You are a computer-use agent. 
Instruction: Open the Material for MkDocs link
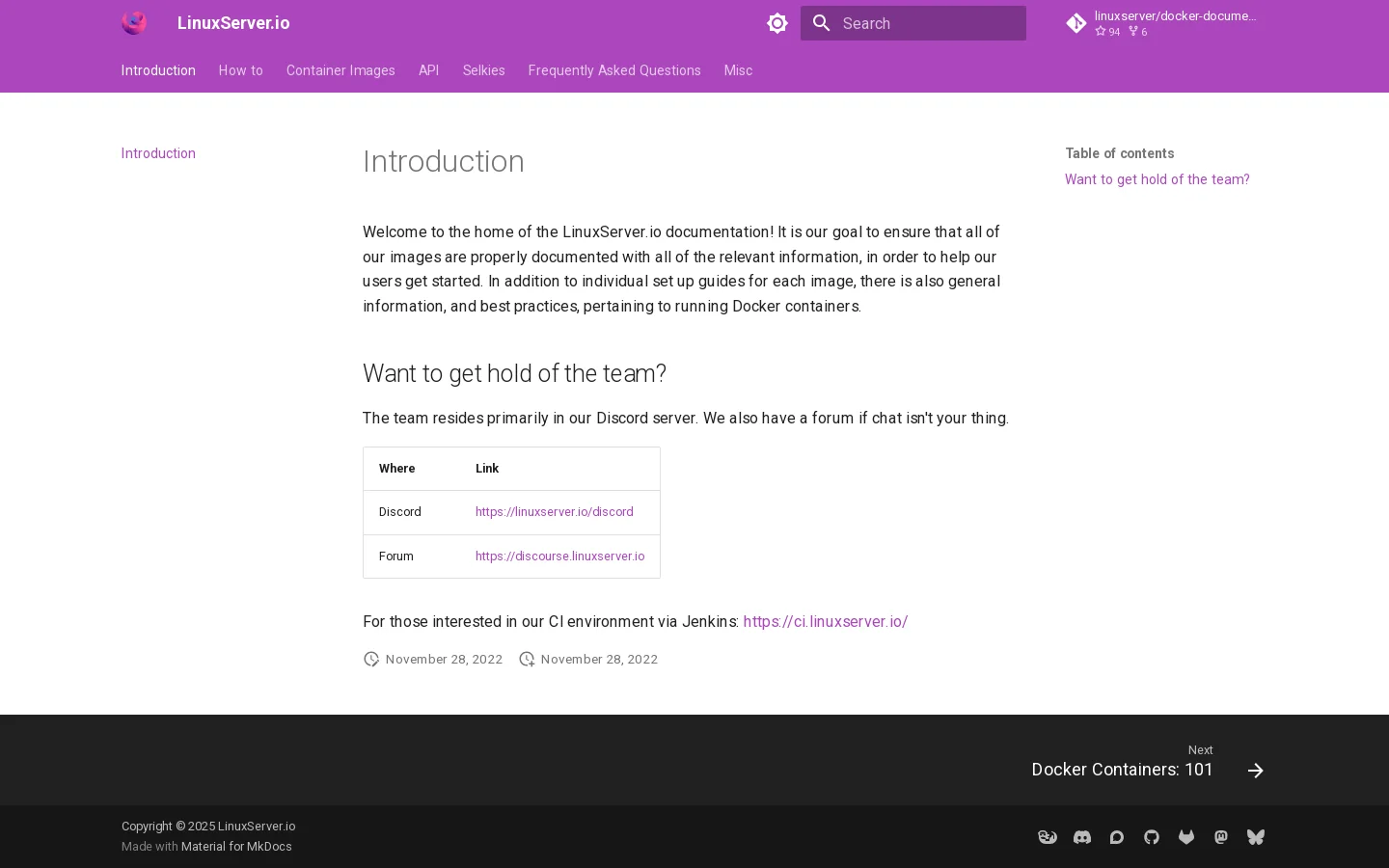click(236, 847)
